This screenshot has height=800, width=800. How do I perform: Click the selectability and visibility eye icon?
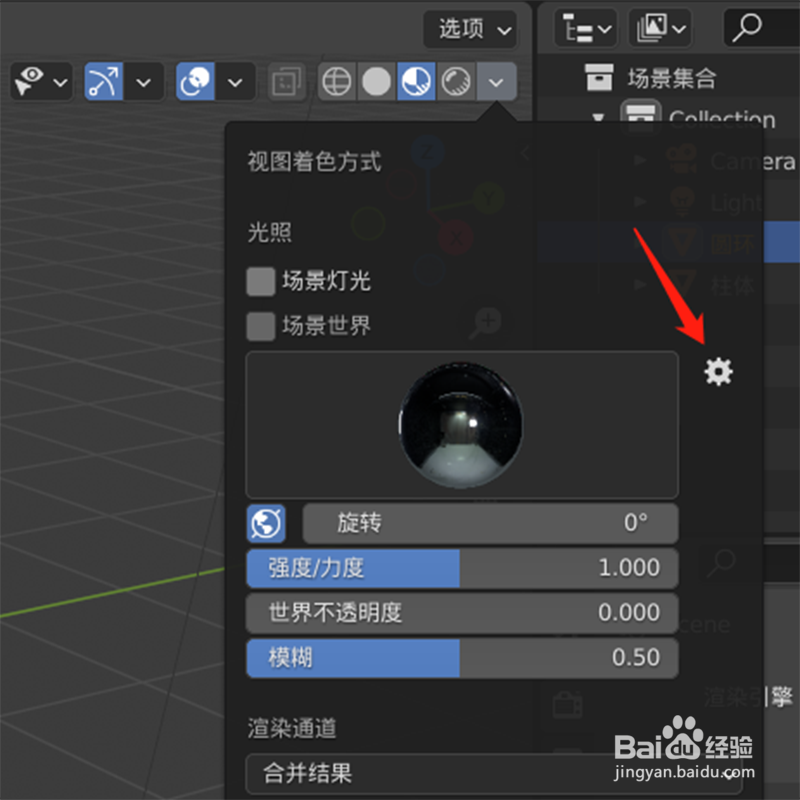click(x=30, y=81)
